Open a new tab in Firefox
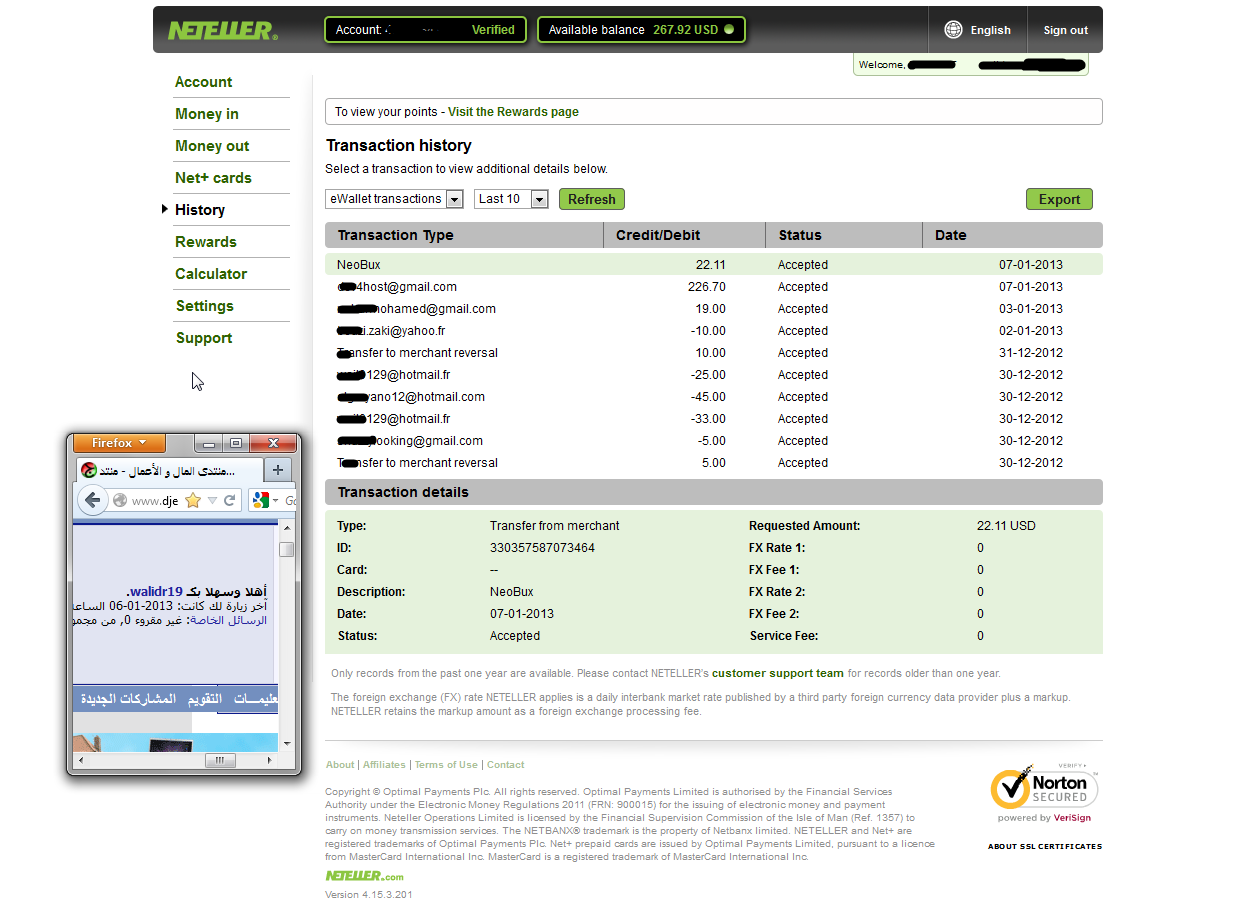 (279, 470)
